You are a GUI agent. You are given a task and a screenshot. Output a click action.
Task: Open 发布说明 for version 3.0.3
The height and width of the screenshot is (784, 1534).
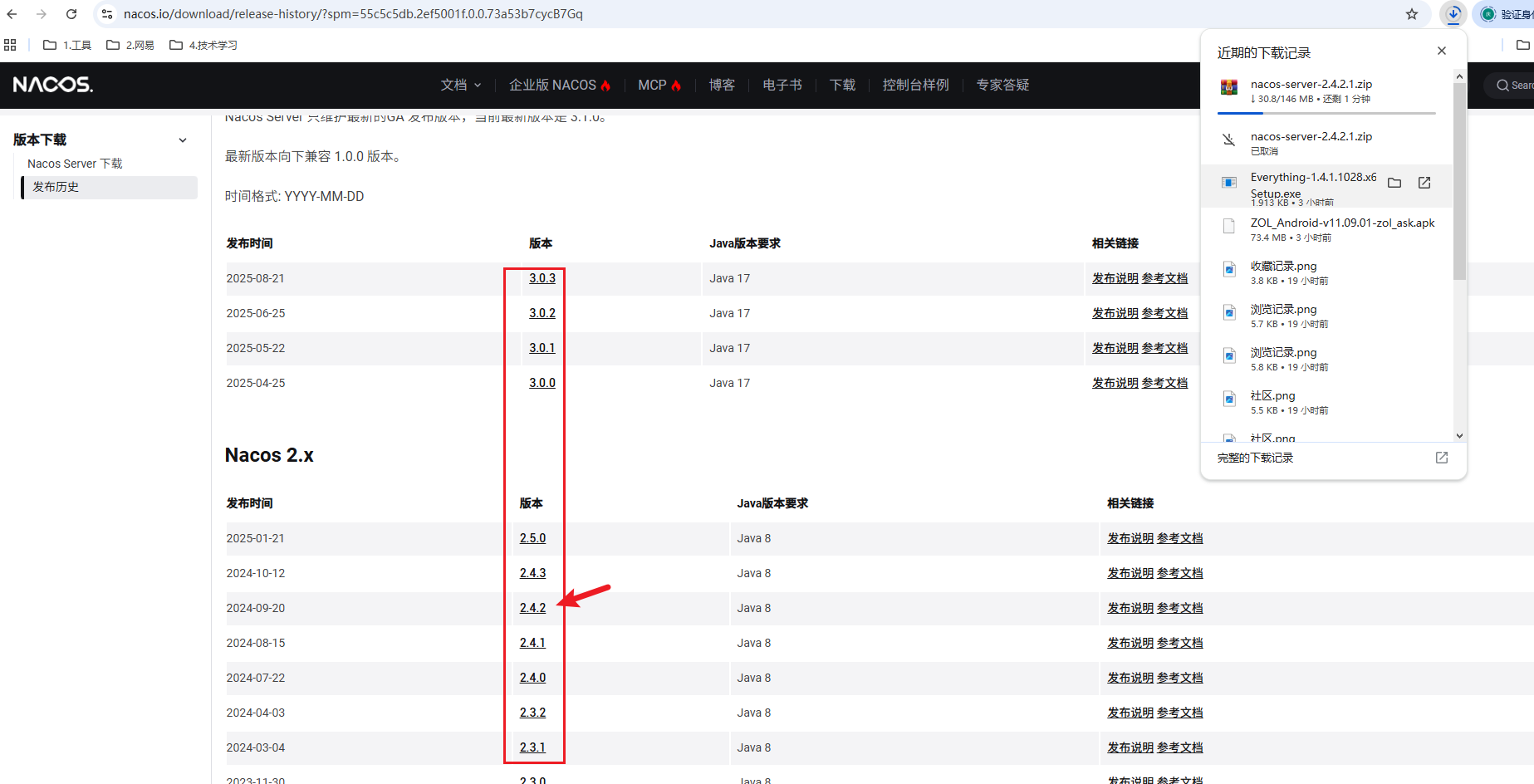1115,278
